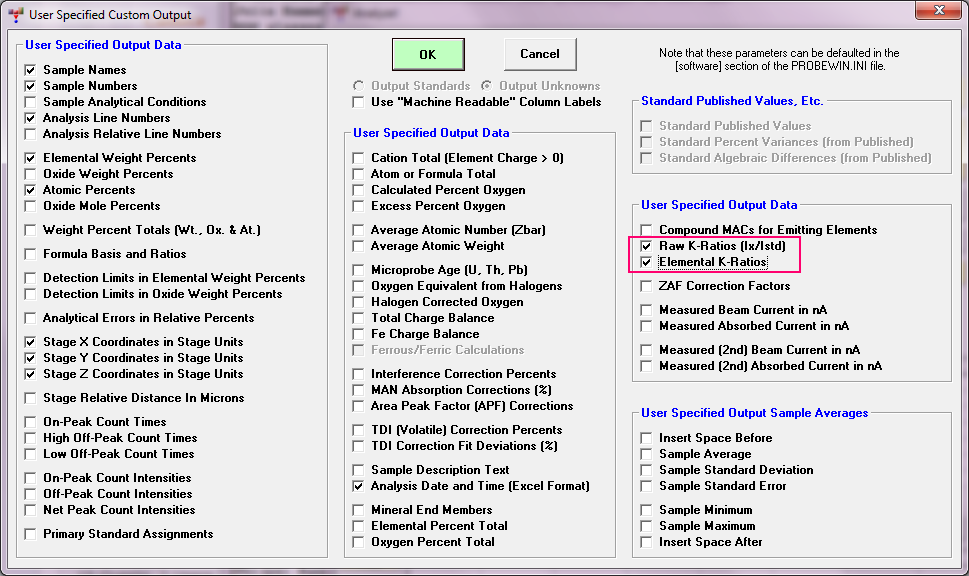Check Mineral End Members option
This screenshot has width=969, height=576.
[360, 510]
